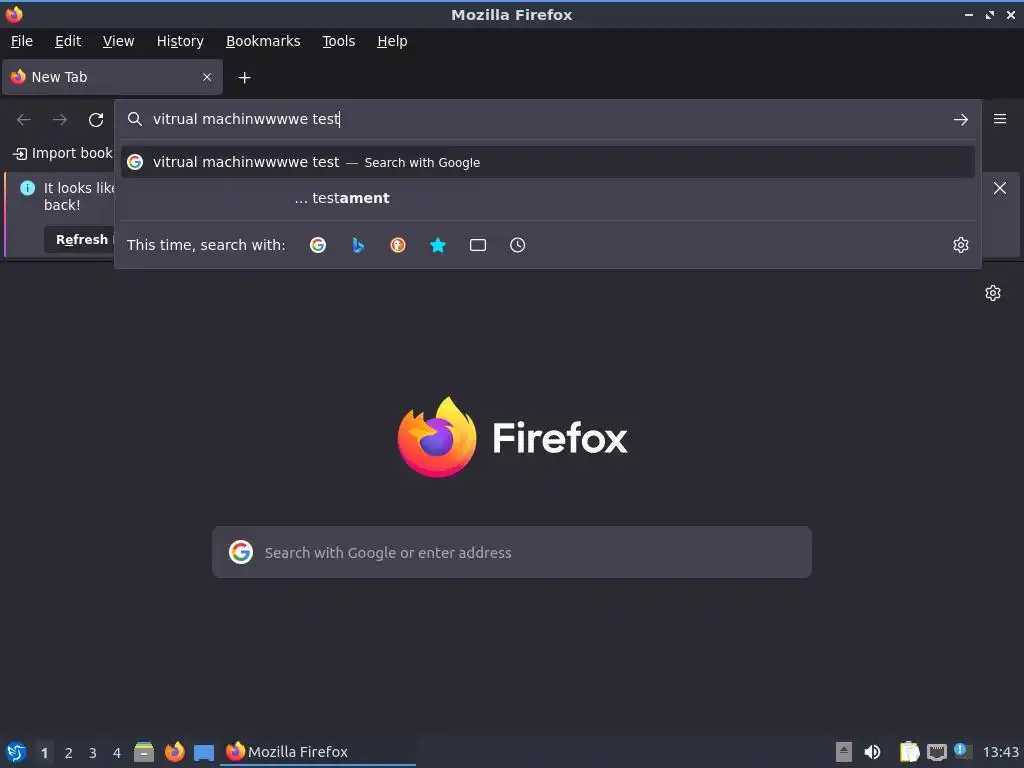1024x768 pixels.
Task: Select the New Tab tab
Action: pos(112,77)
